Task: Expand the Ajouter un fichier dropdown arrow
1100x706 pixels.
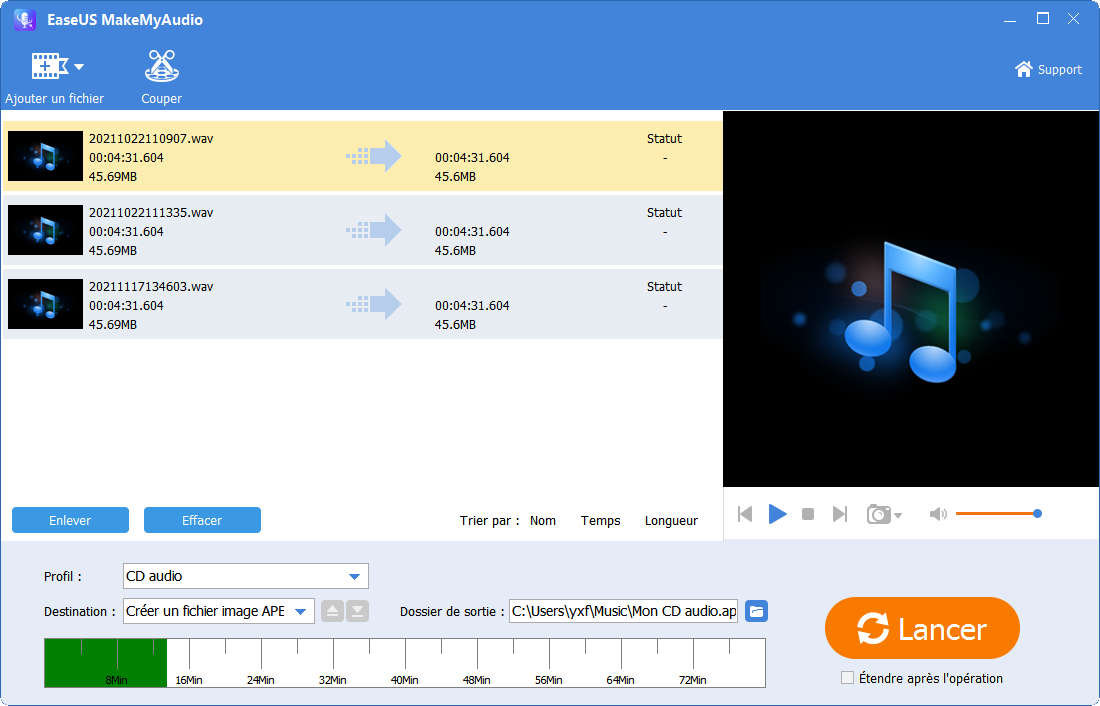Action: 79,67
